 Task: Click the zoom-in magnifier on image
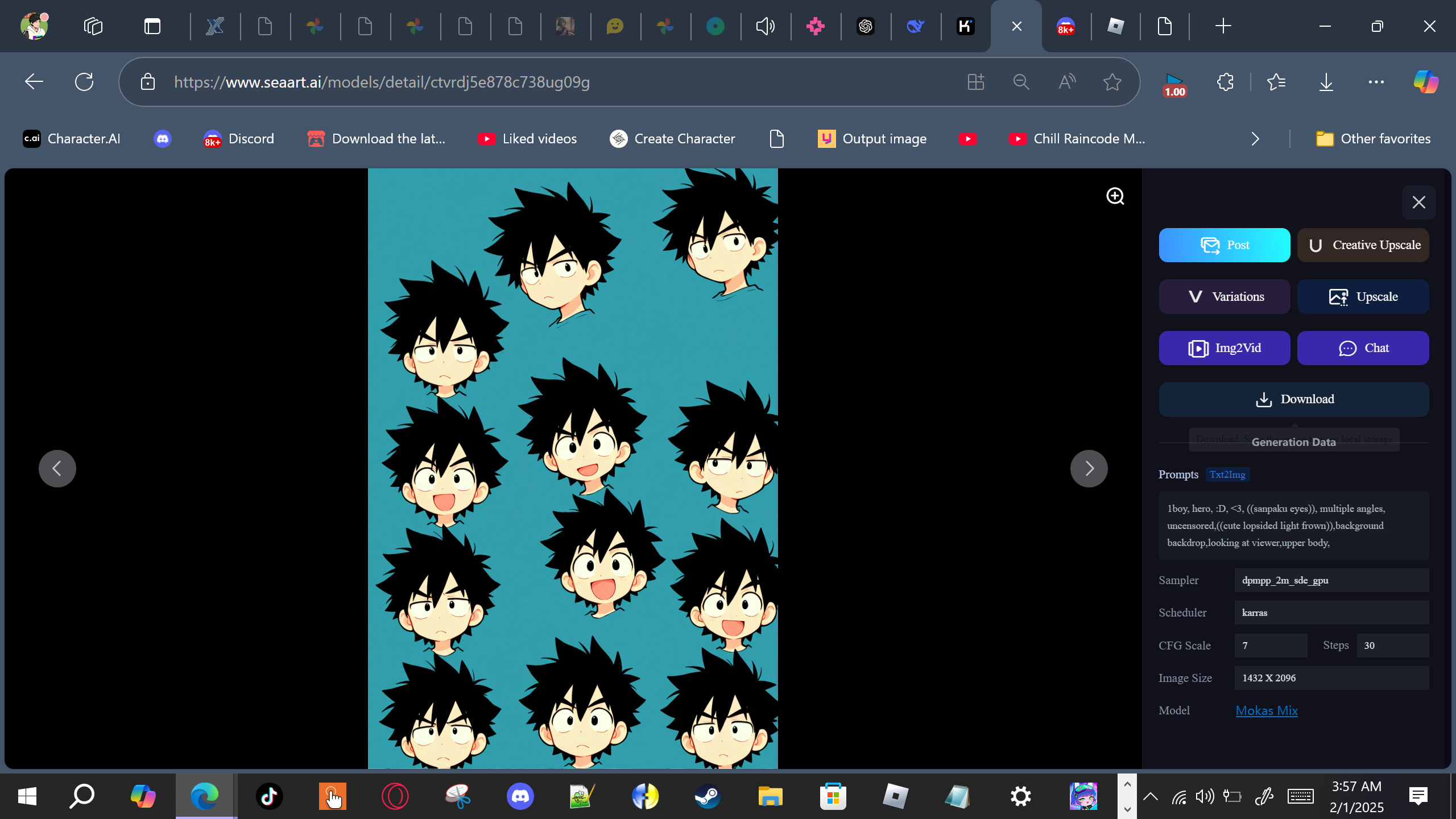(1115, 196)
